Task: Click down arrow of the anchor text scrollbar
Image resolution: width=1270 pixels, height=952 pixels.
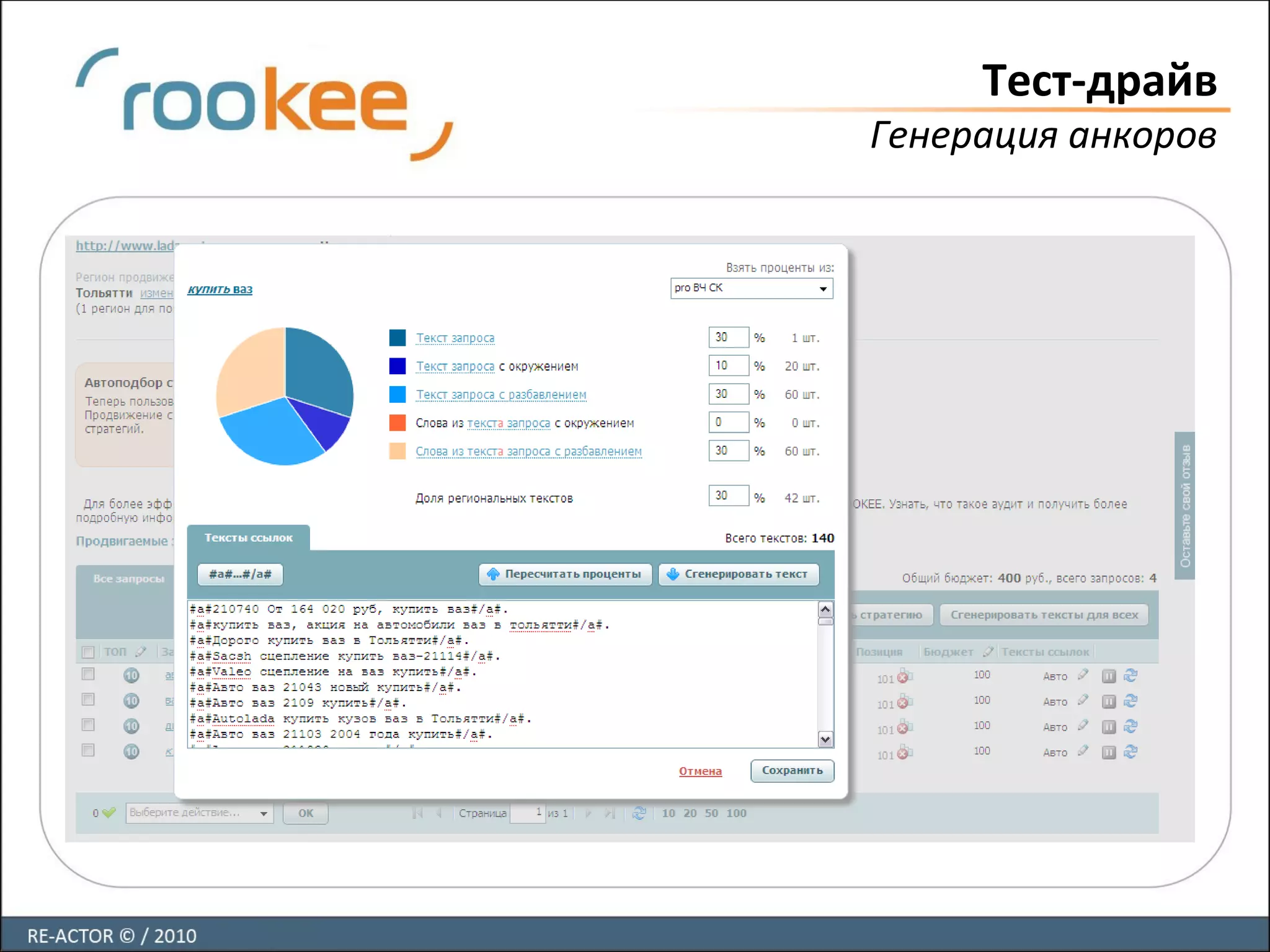Action: point(825,739)
